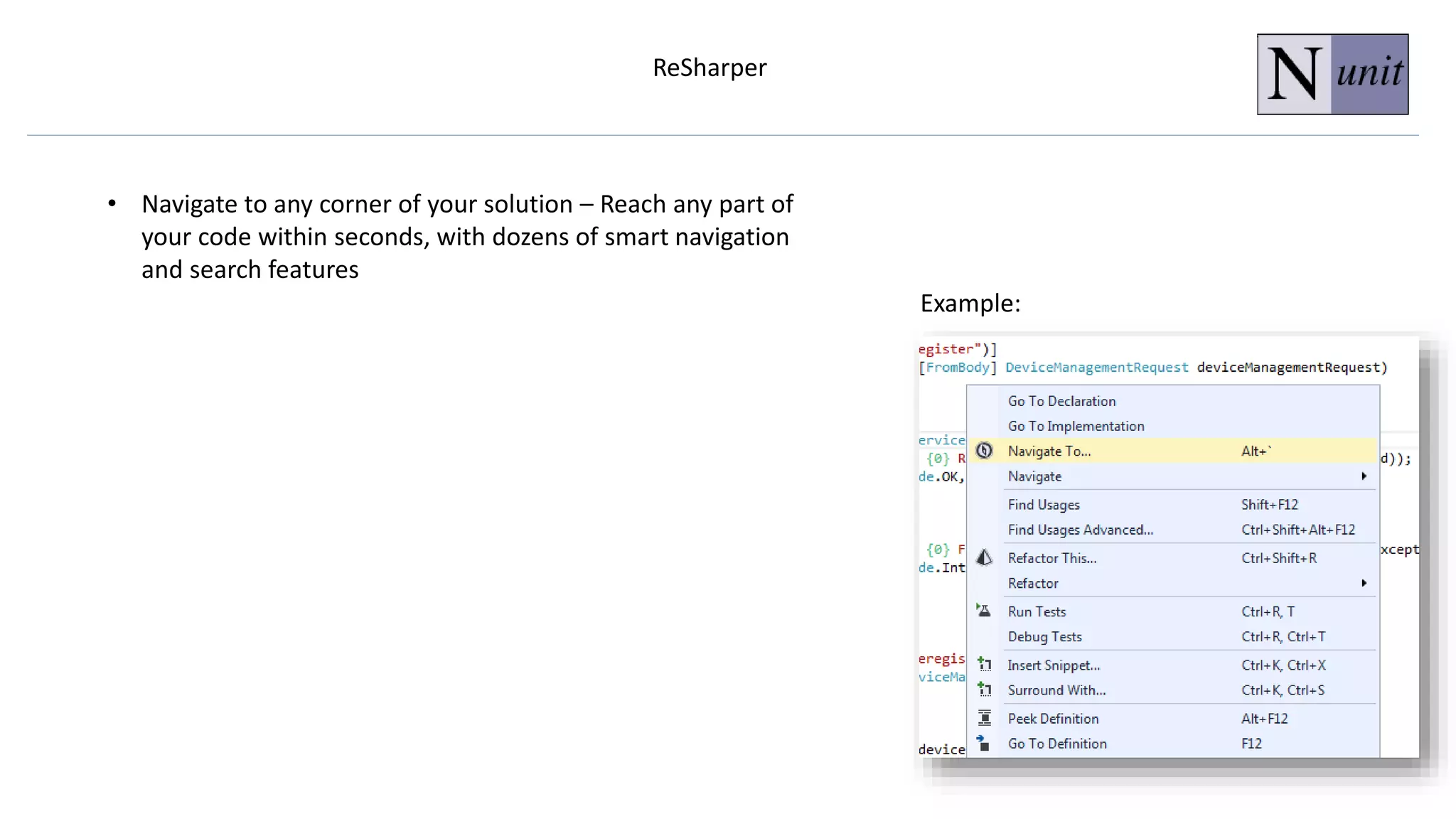This screenshot has width=1456, height=819.
Task: Click the Ctrl+Shift+Alt+F12 shortcut text
Action: point(1298,530)
